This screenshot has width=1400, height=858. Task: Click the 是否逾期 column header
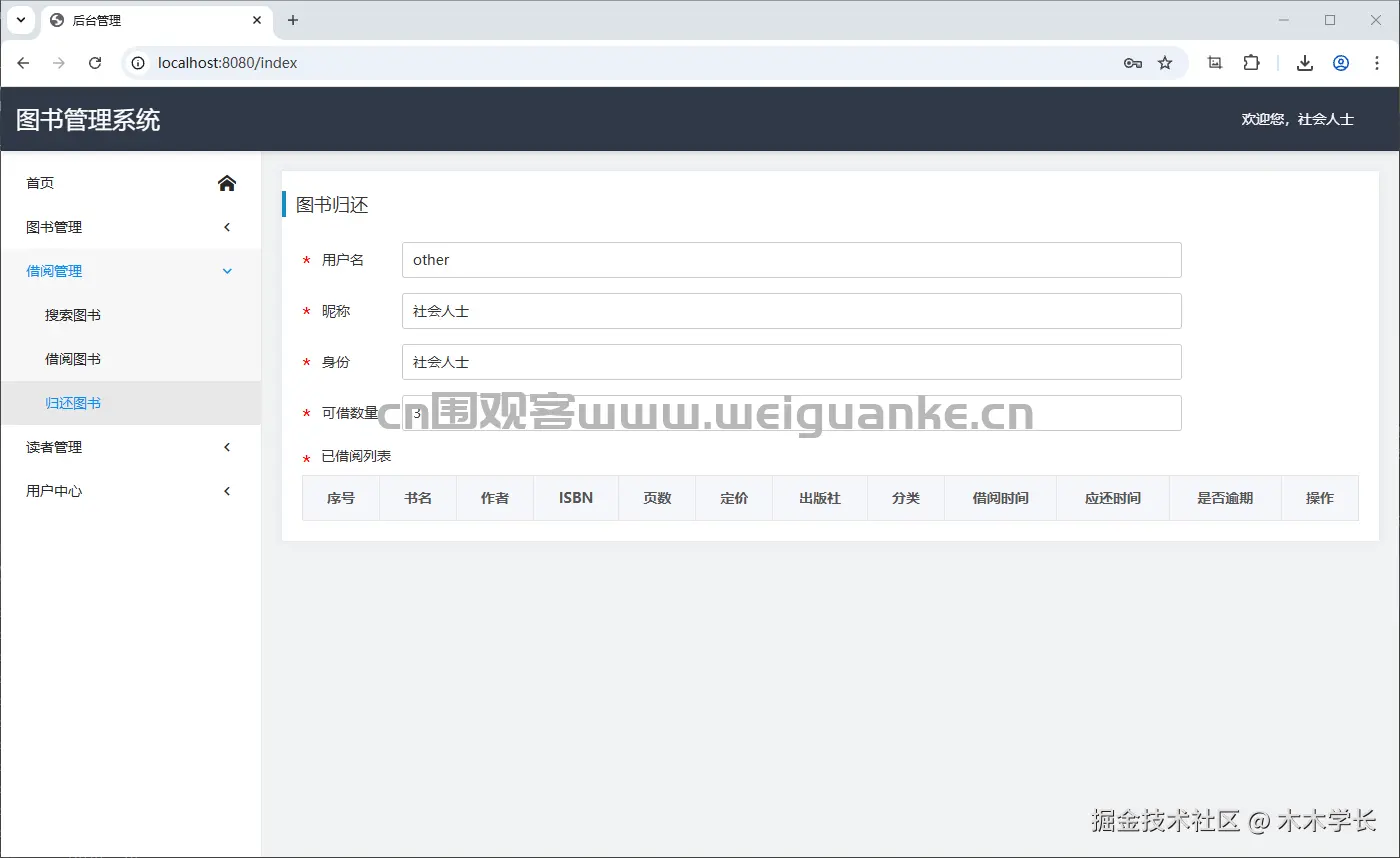pos(1225,498)
